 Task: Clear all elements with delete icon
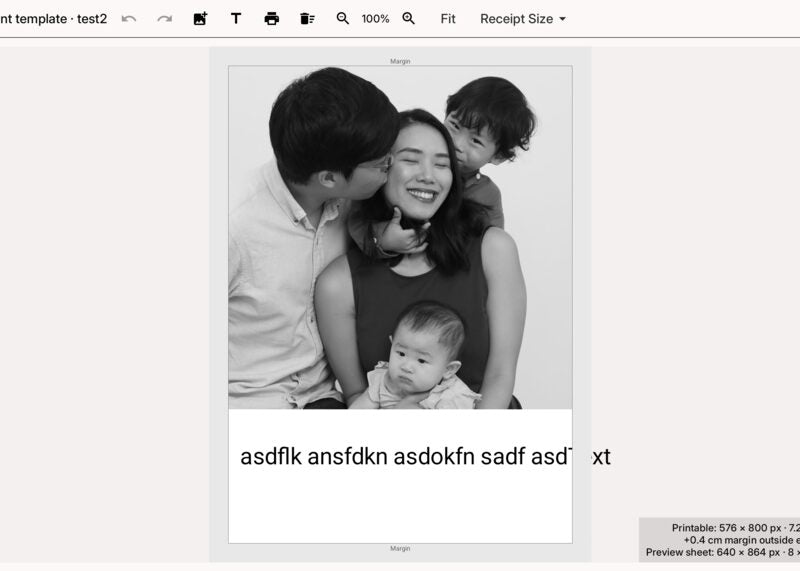pos(307,19)
